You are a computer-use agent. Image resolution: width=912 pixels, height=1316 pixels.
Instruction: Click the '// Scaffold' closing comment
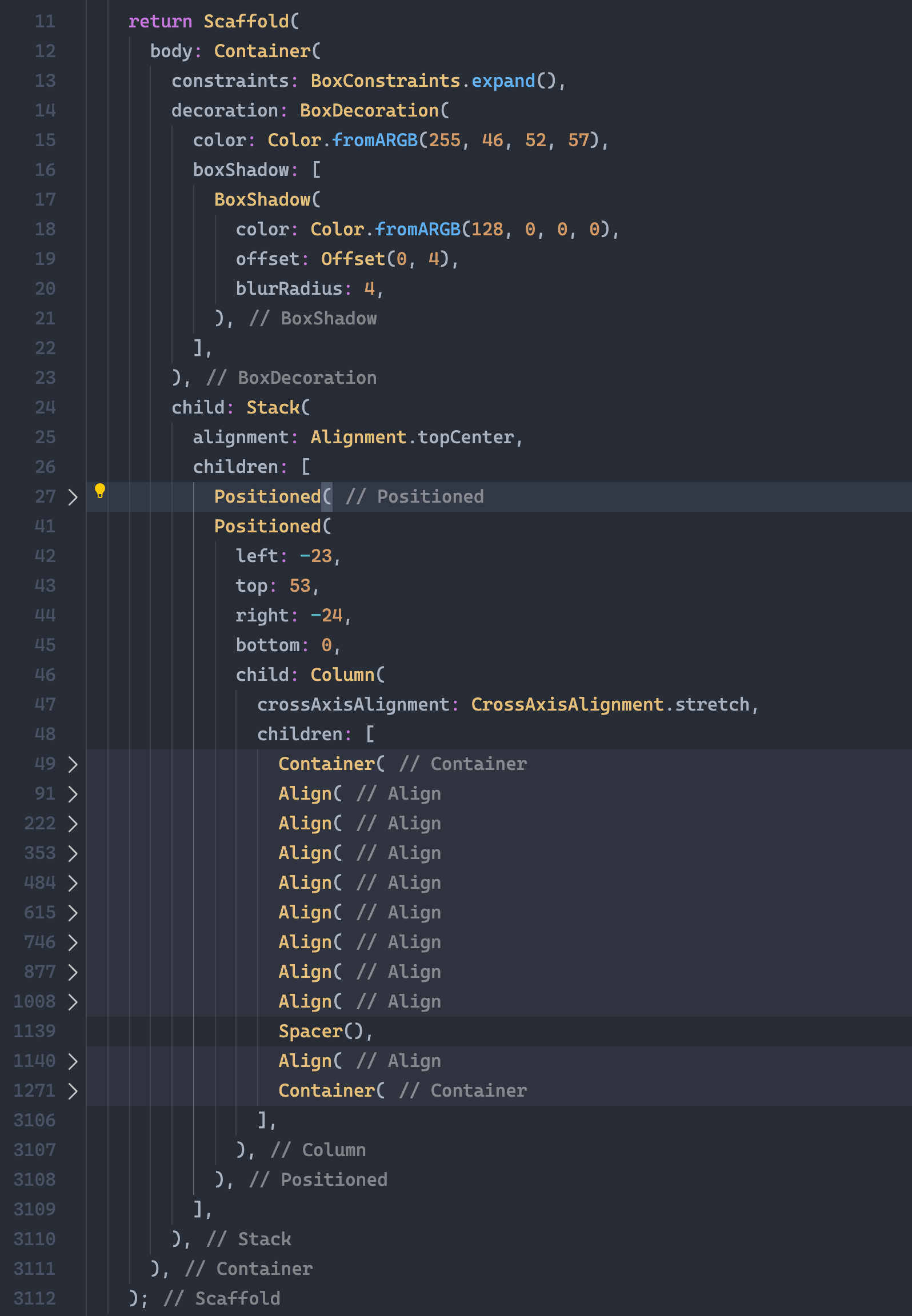[222, 1299]
